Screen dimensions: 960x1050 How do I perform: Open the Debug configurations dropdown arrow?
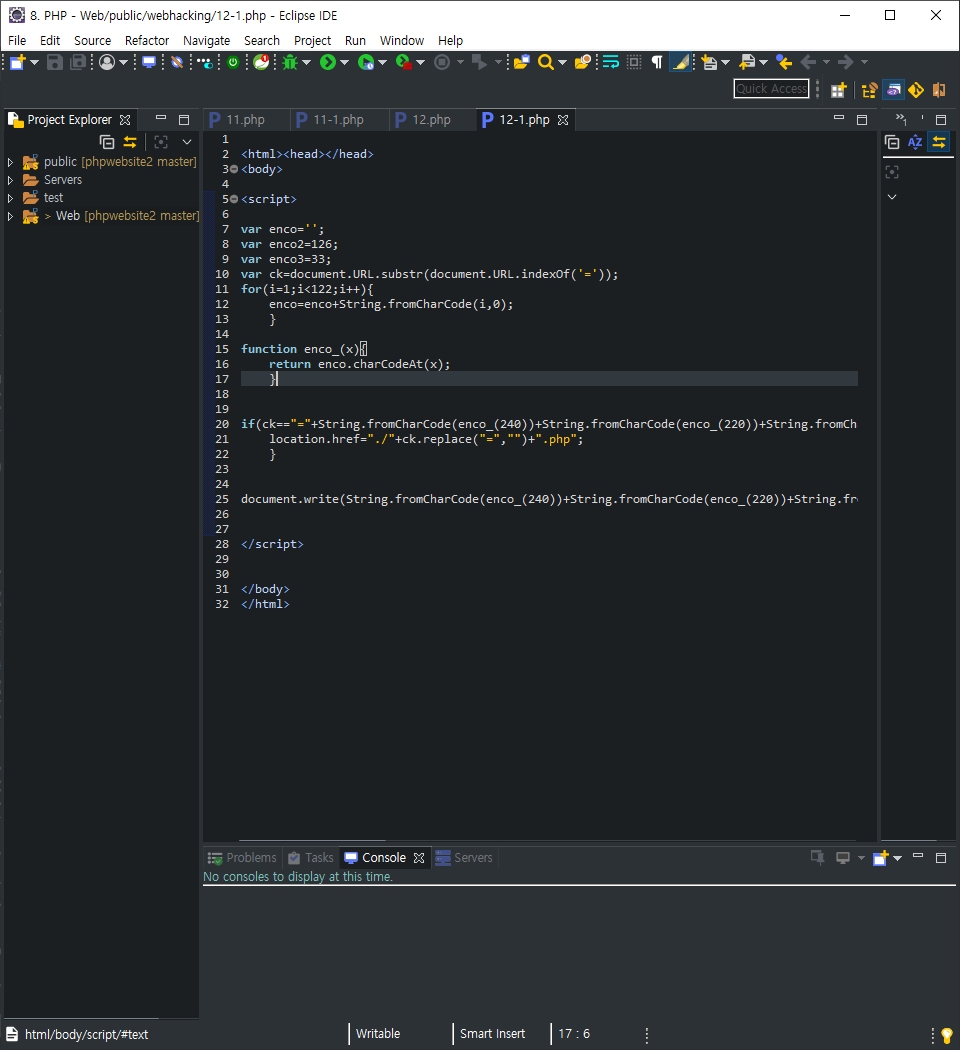(x=307, y=62)
